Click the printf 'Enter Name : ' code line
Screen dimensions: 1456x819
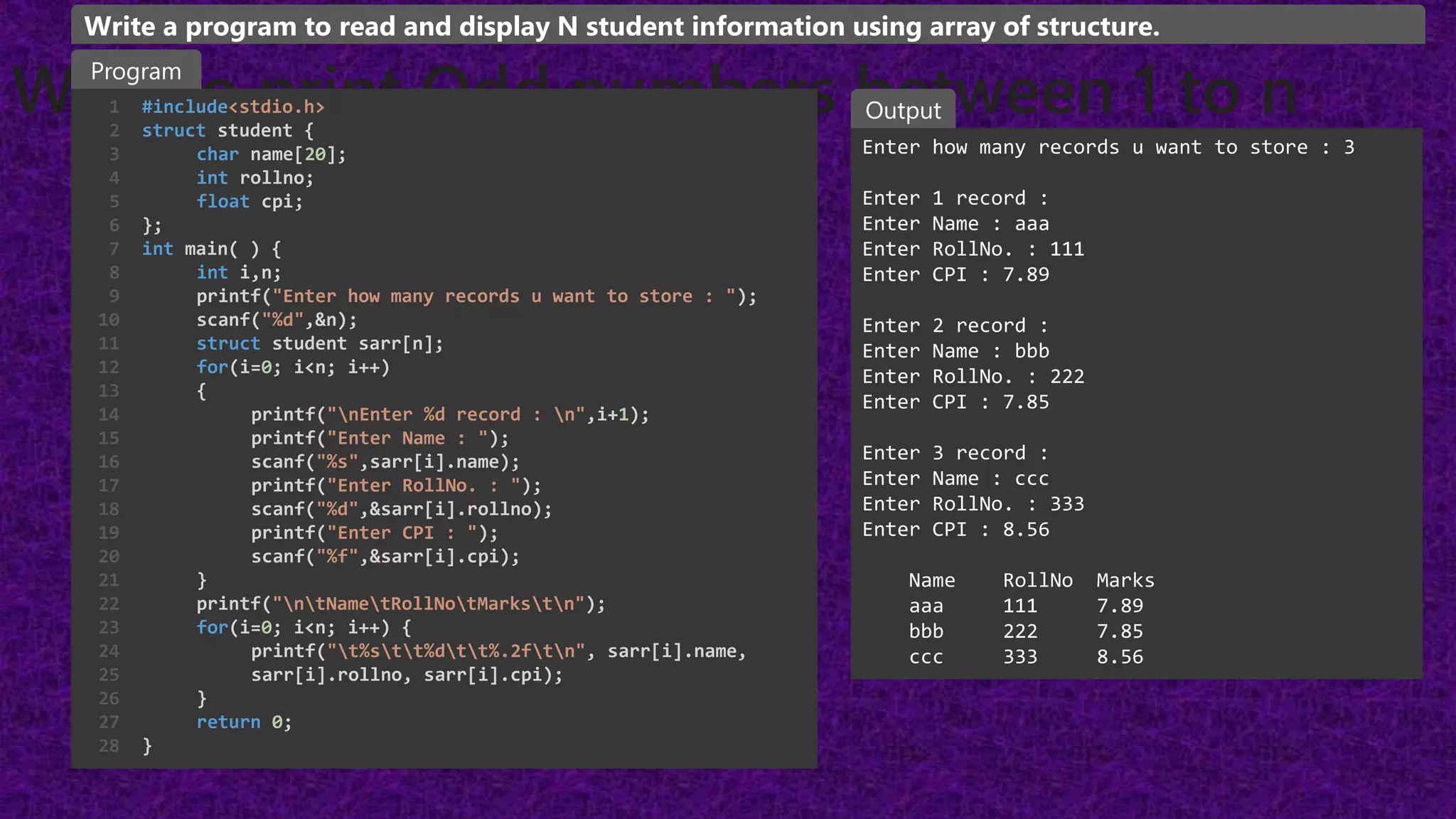(380, 438)
